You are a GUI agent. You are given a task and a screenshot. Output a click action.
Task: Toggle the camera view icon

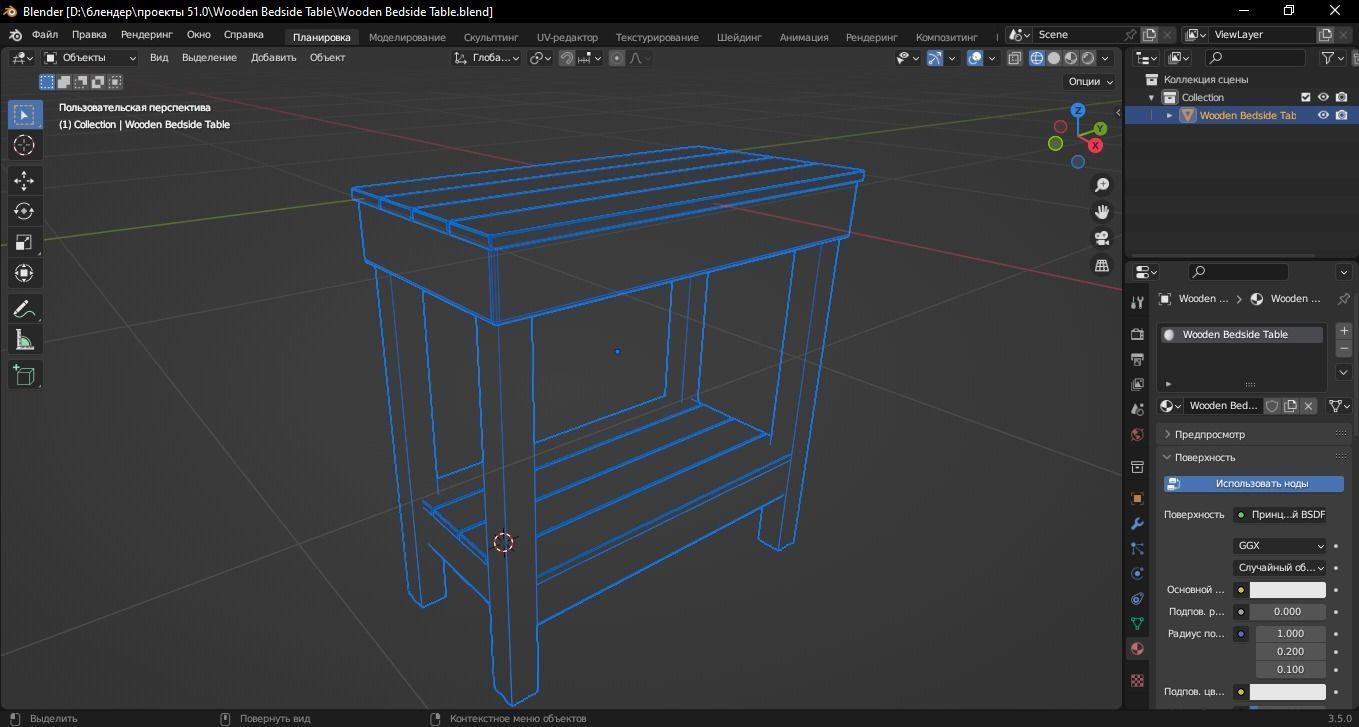point(1101,238)
